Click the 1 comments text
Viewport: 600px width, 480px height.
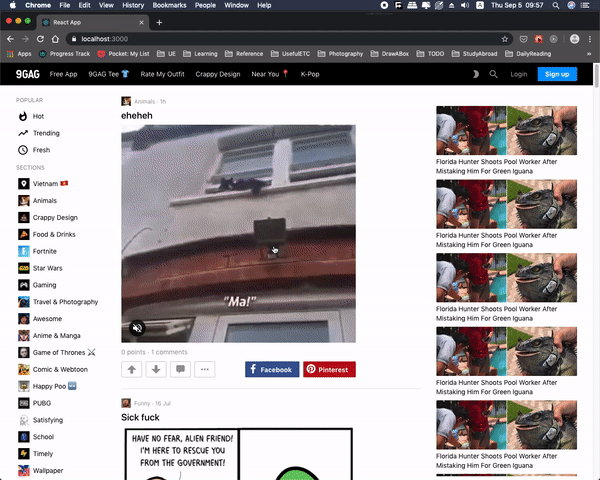[x=169, y=352]
